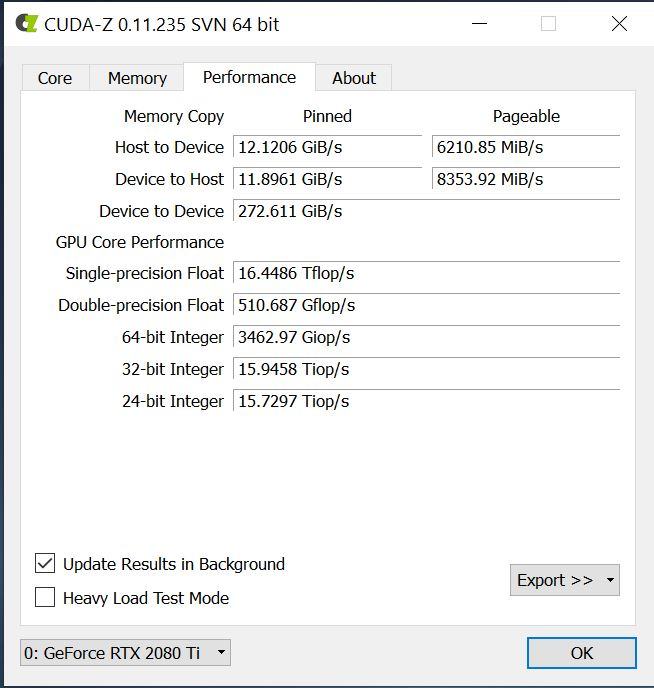Click the Export >> button
Image resolution: width=654 pixels, height=688 pixels.
pyautogui.click(x=555, y=580)
